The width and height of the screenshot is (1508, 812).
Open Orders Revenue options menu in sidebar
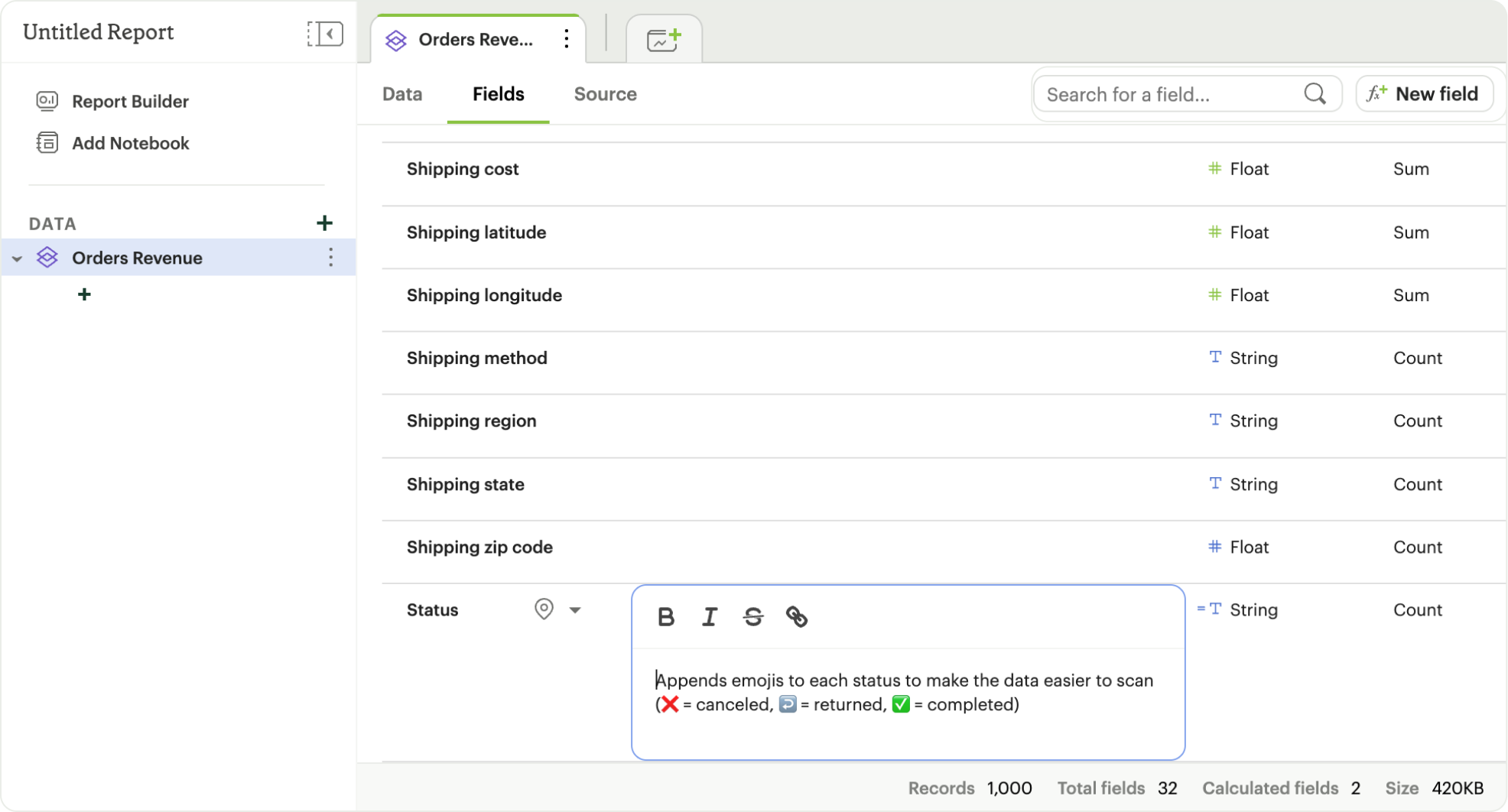tap(330, 258)
